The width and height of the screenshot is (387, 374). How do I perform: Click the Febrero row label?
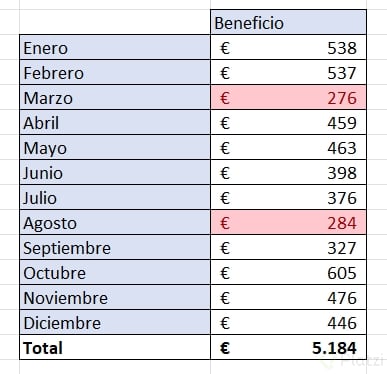115,72
